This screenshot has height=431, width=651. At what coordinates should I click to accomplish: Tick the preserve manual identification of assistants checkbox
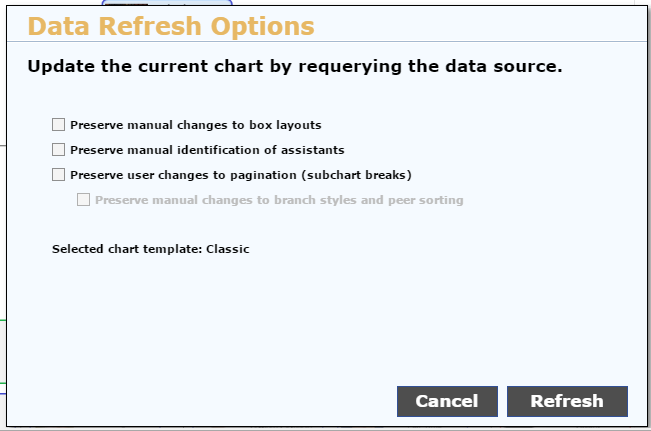[x=58, y=150]
